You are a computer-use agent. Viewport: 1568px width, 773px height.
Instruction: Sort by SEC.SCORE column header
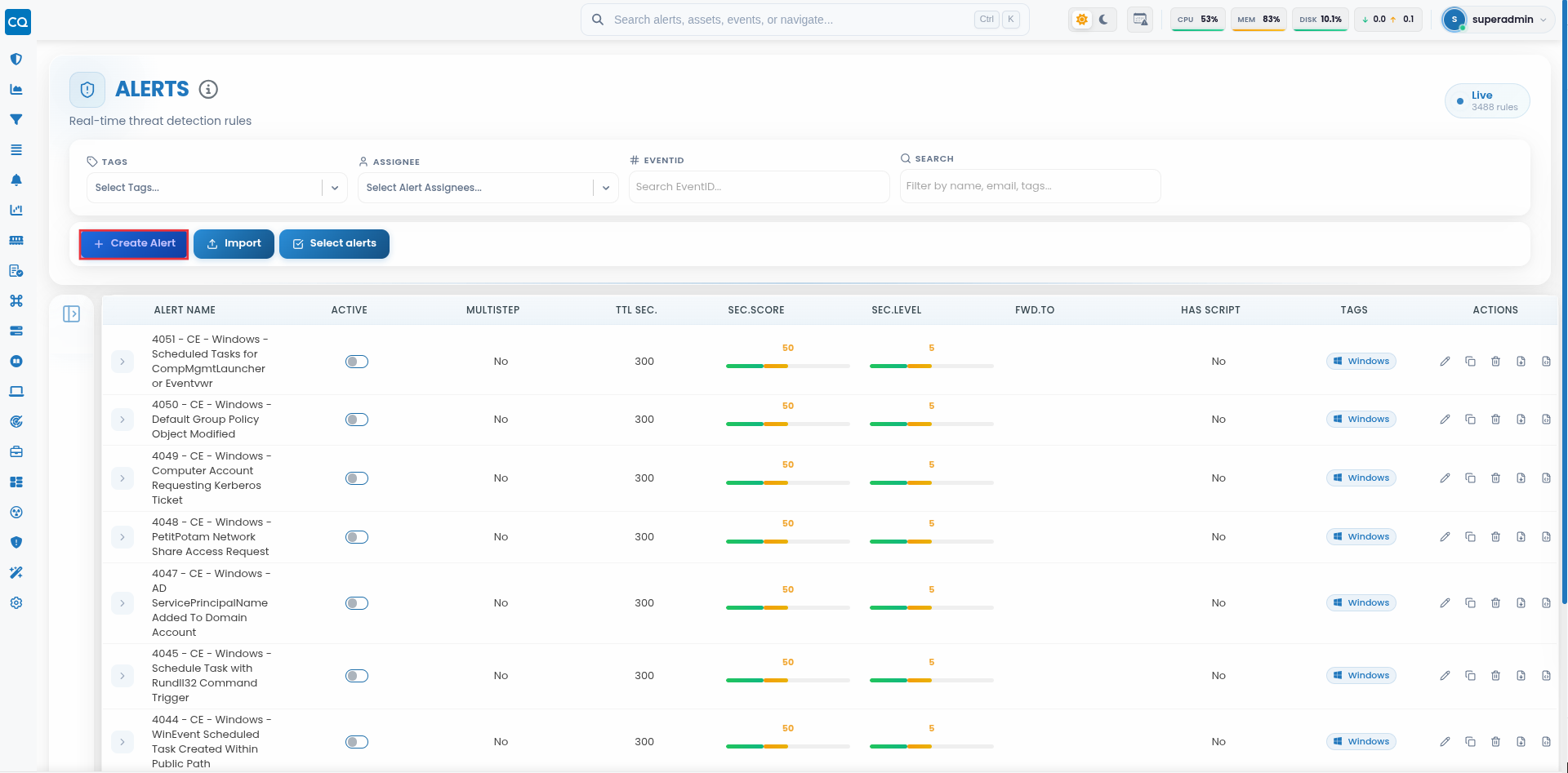point(756,310)
